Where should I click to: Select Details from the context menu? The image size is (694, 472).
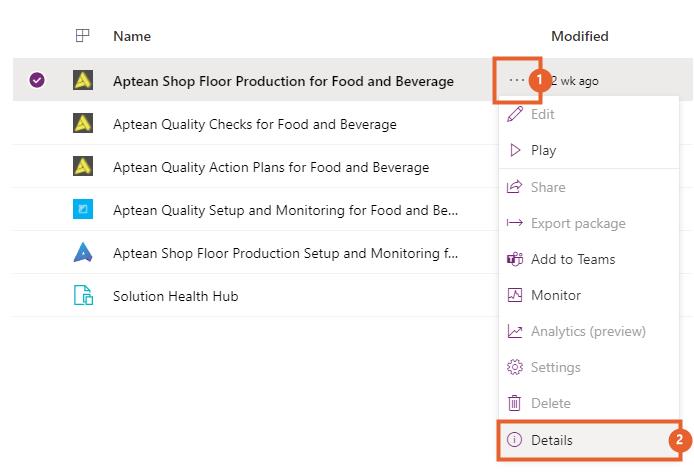point(552,440)
